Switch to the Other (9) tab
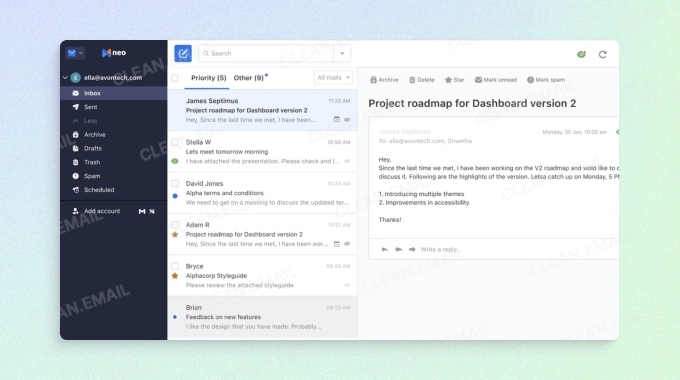The height and width of the screenshot is (380, 680). [248, 78]
